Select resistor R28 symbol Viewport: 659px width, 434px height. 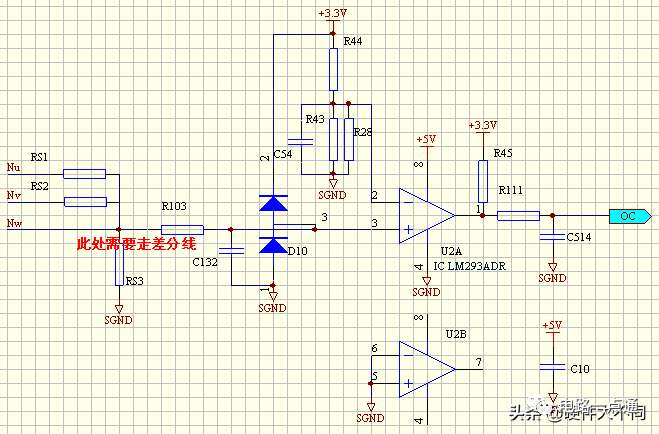tap(348, 139)
